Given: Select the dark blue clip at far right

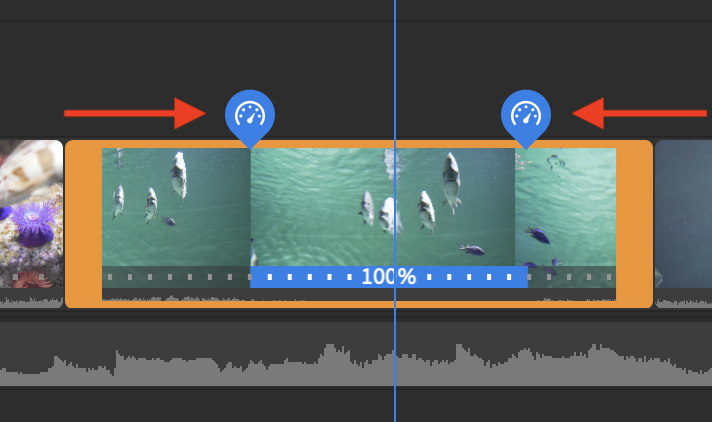Looking at the screenshot, I should [683, 213].
